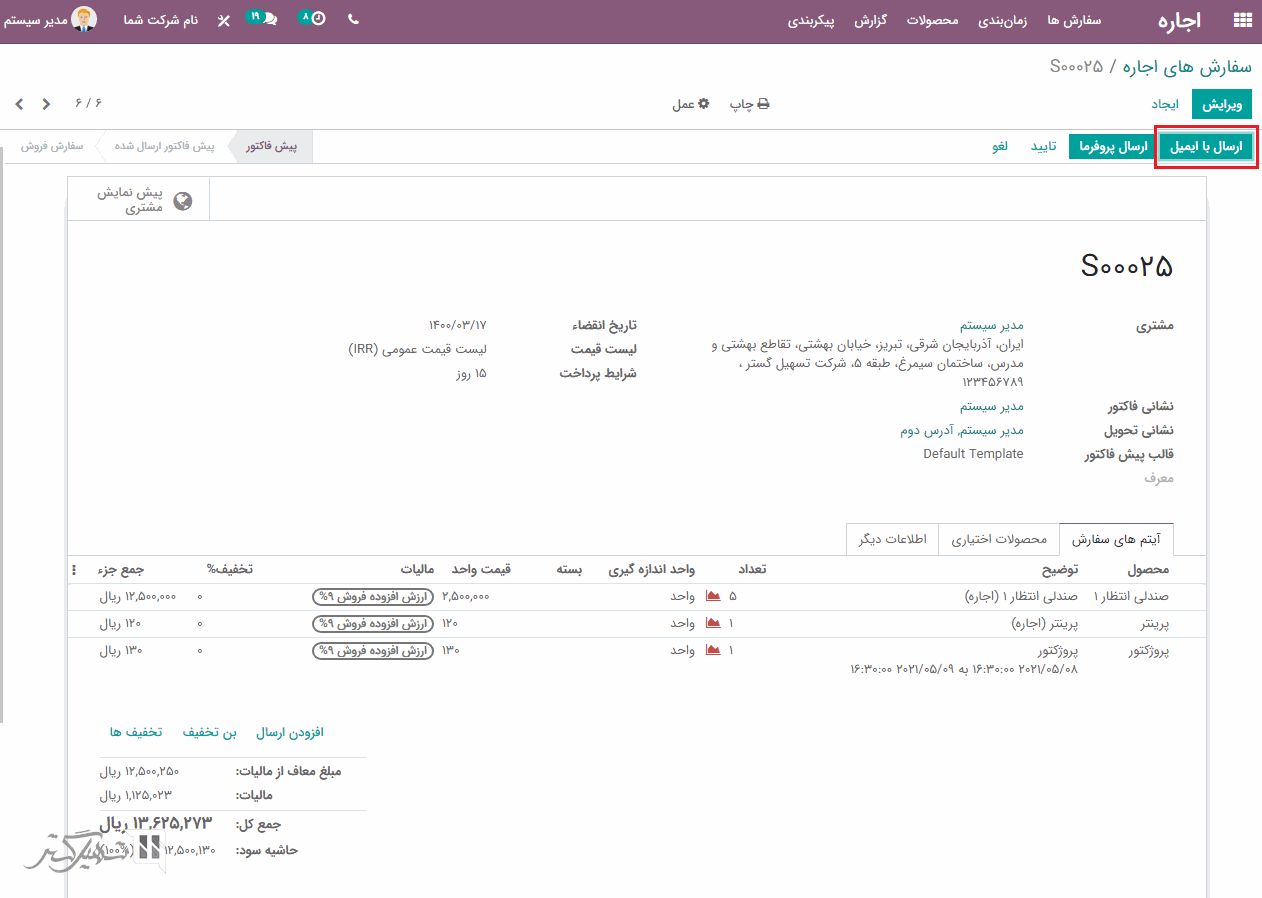Open the activities clock icon with badge 8

click(313, 19)
